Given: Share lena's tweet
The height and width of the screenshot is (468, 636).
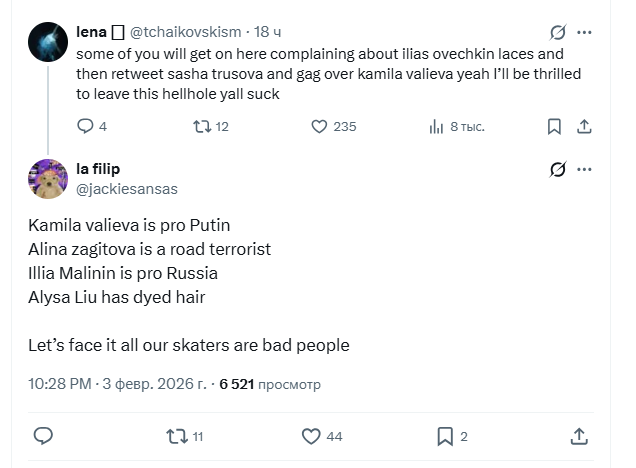Looking at the screenshot, I should (585, 126).
